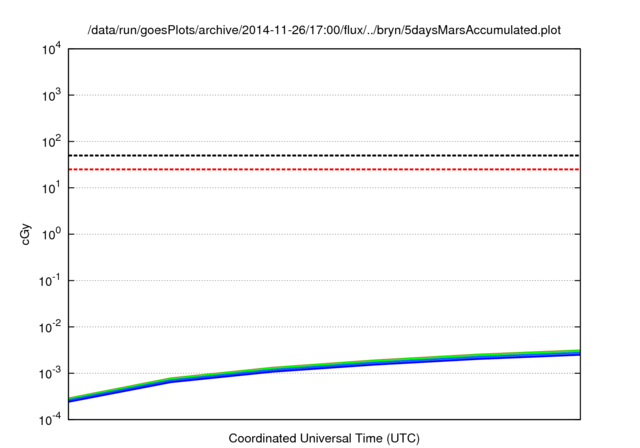
Task: Click the 10^-2 axis tick label
Action: pos(50,327)
